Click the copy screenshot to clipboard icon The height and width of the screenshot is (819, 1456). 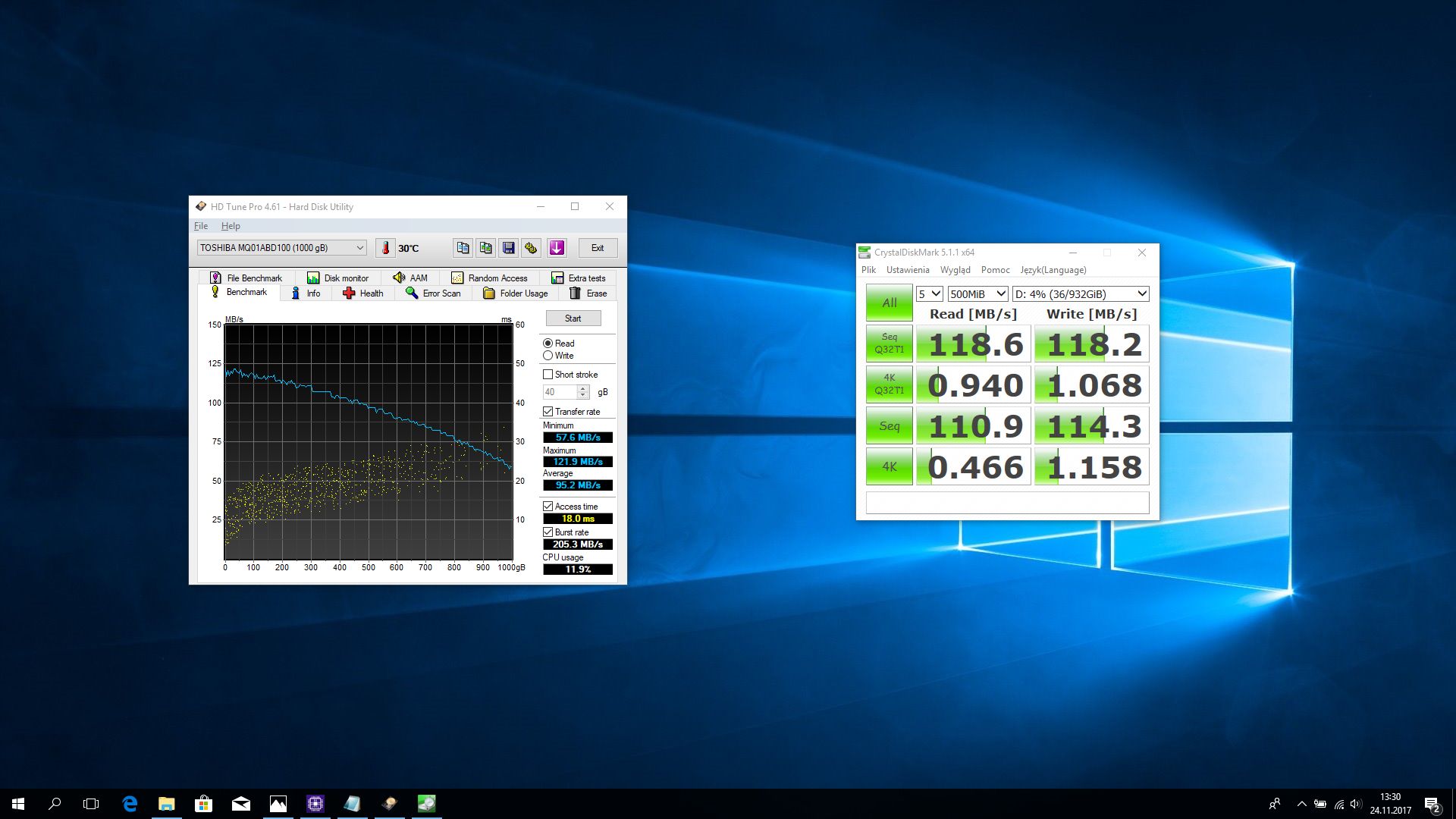pos(486,248)
